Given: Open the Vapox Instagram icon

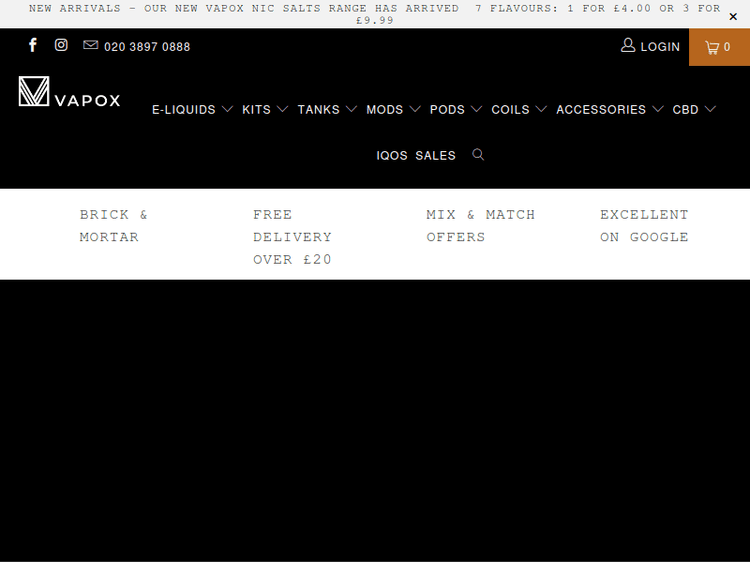Looking at the screenshot, I should [x=61, y=46].
